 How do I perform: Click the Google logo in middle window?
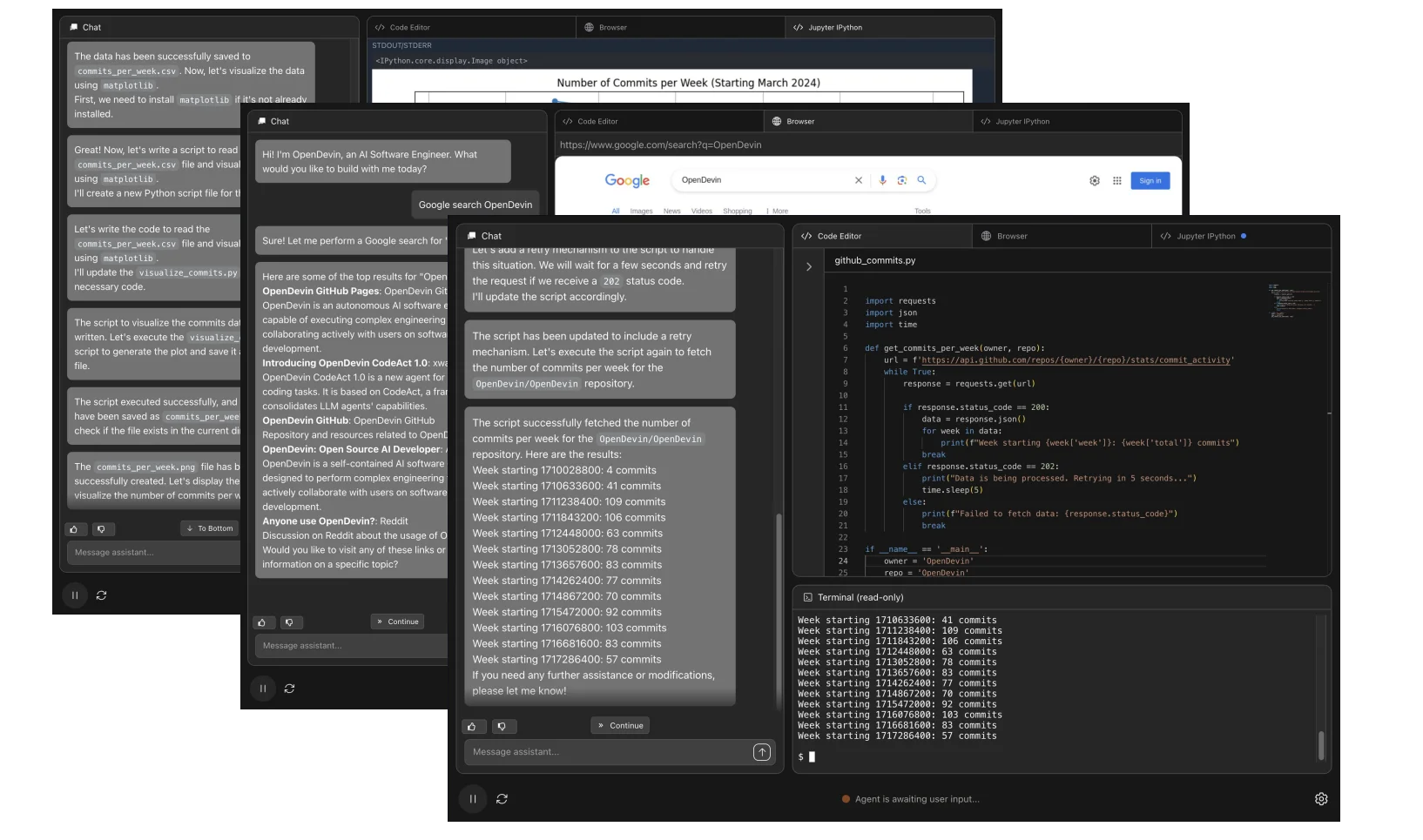tap(627, 180)
